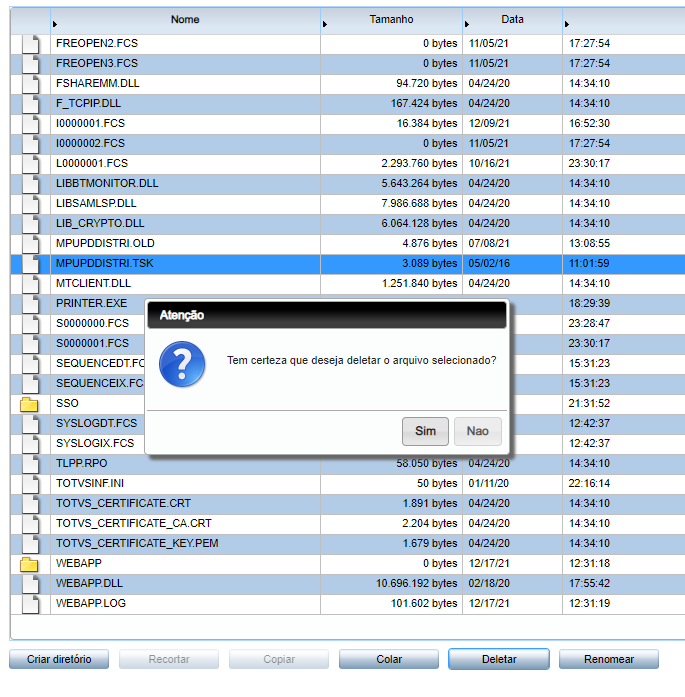Click the file icon next to TOTVS_CERTIFICATE.CRT
The image size is (685, 697).
[x=30, y=504]
